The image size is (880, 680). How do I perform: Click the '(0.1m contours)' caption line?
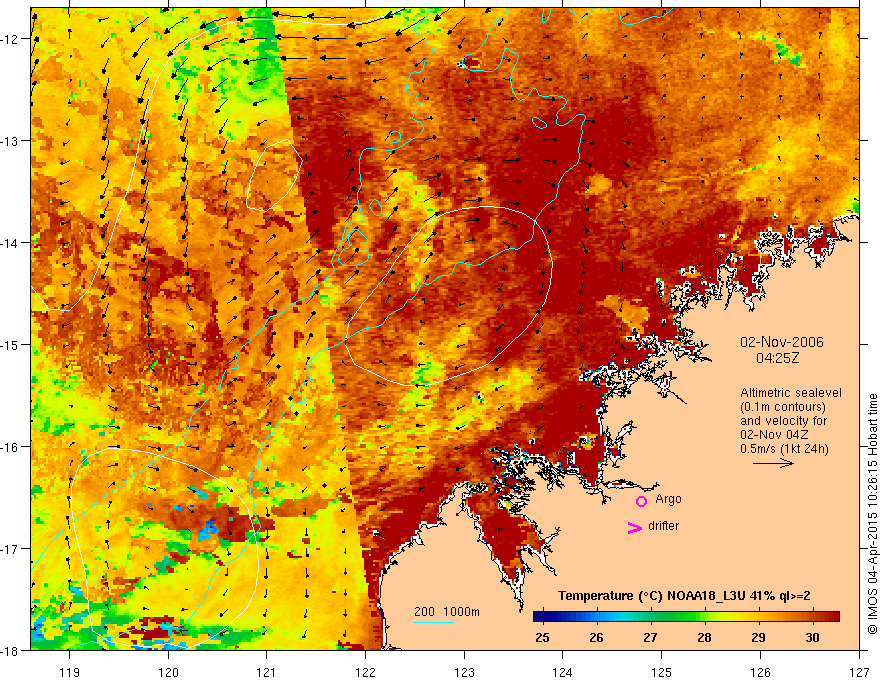pos(783,407)
